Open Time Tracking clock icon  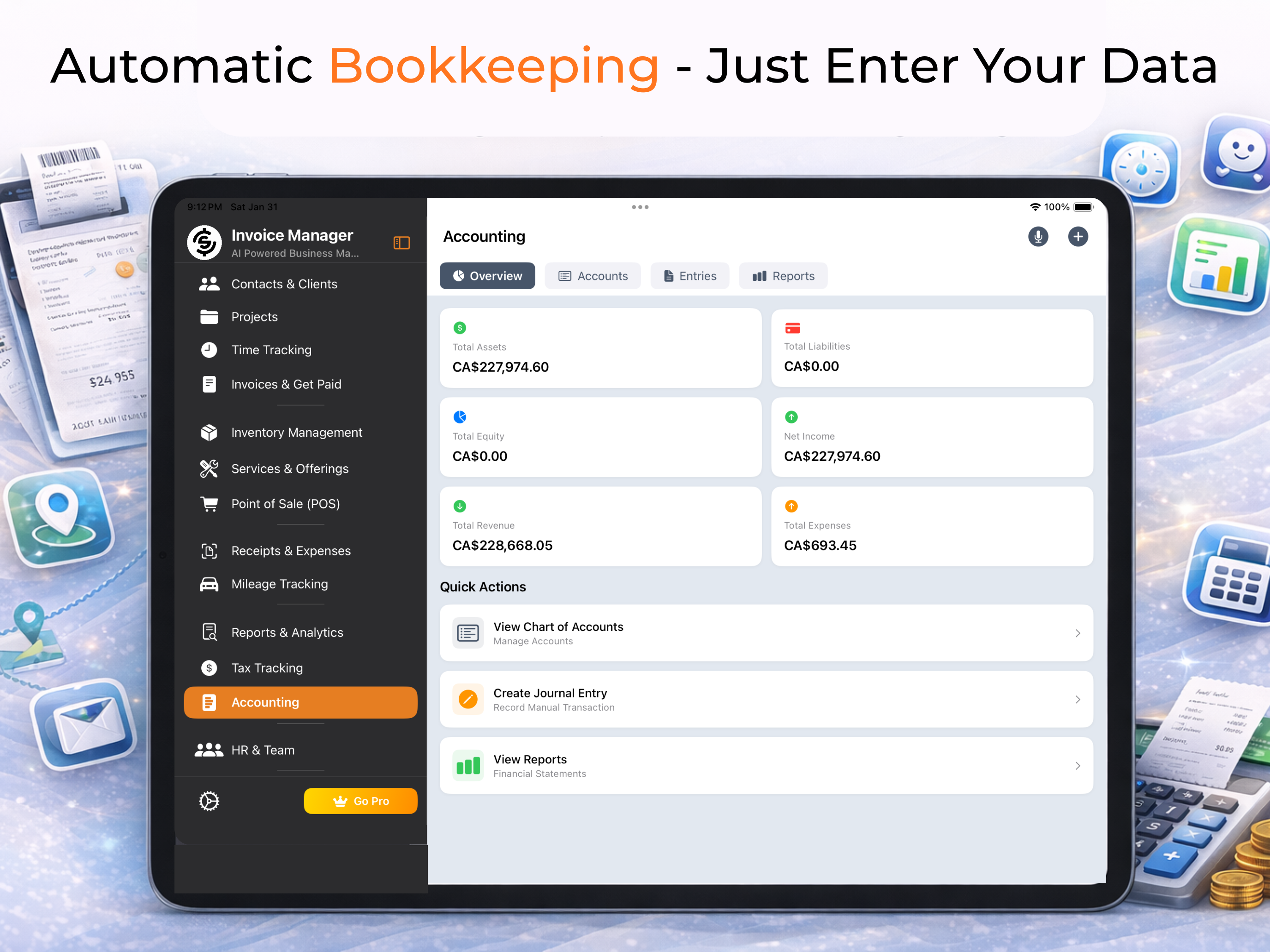coord(209,350)
